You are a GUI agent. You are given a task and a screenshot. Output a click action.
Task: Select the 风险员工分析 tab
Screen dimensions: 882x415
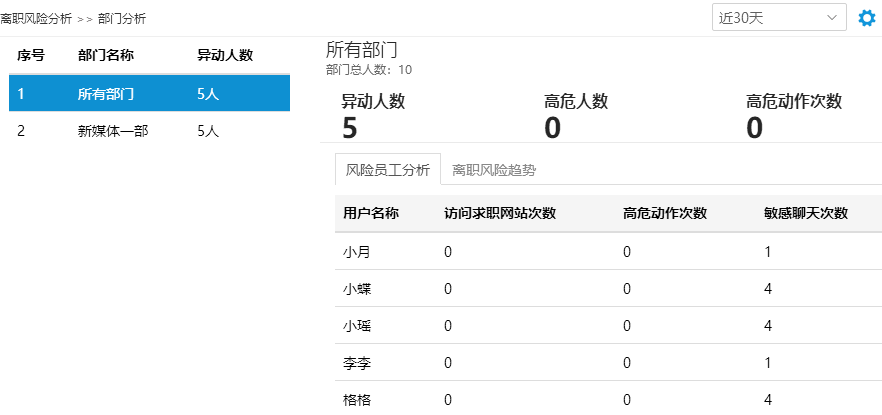pos(387,170)
